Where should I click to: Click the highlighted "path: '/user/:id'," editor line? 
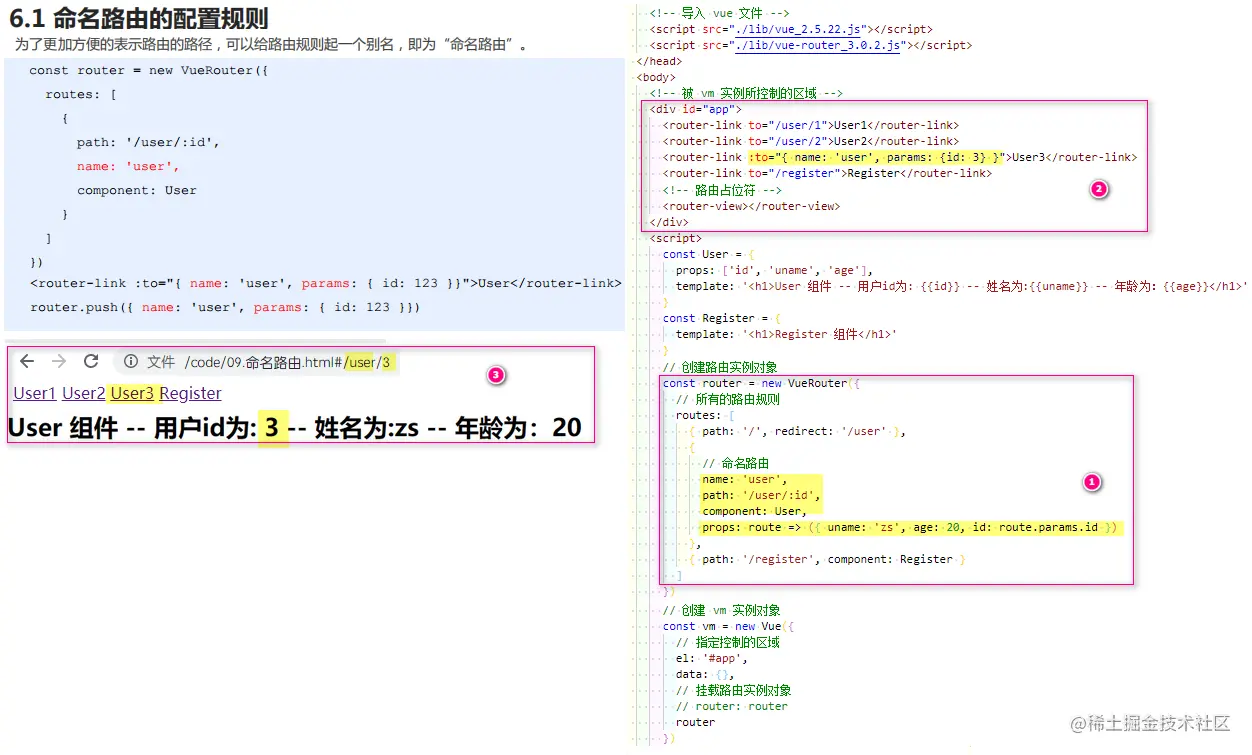click(761, 495)
